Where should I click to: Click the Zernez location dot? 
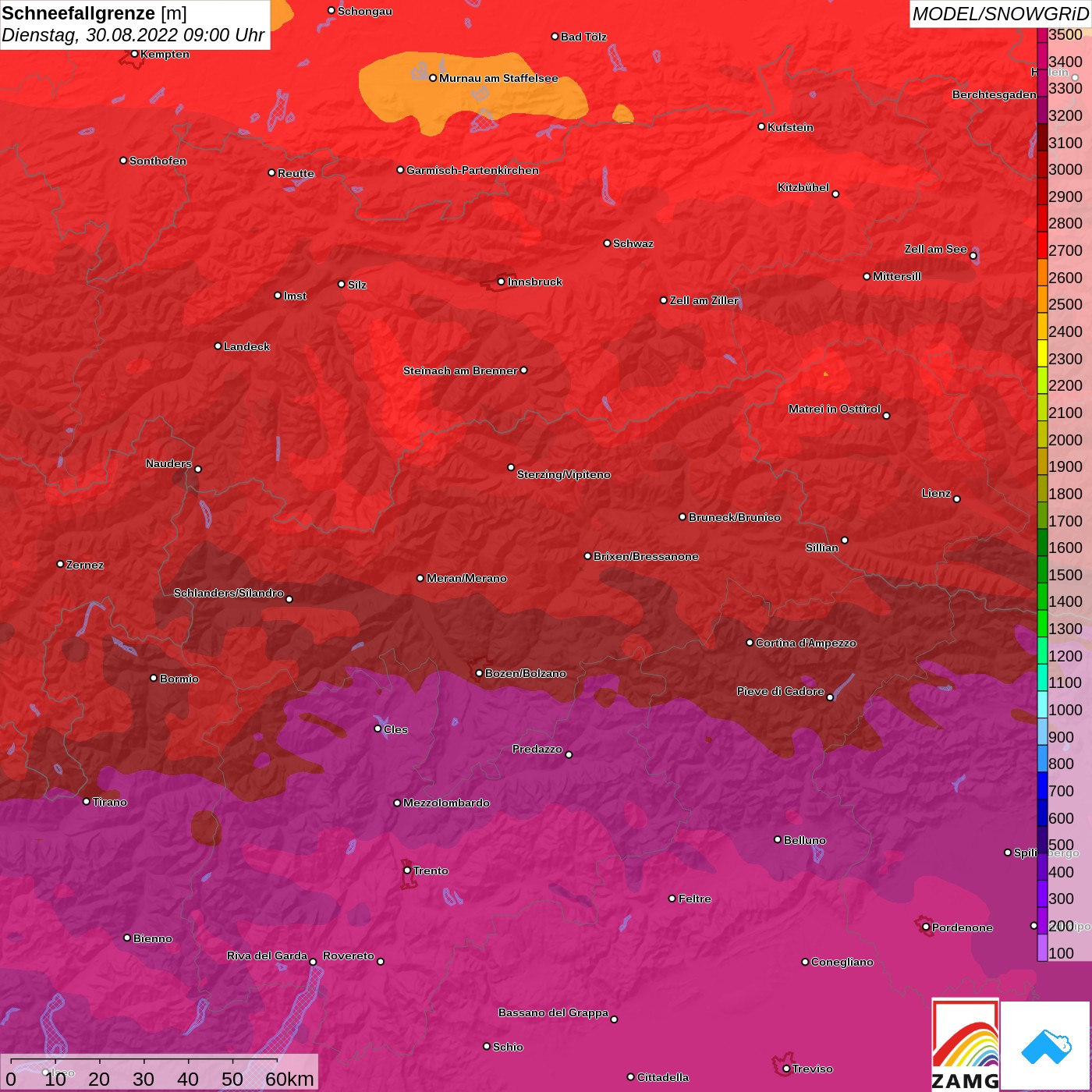[60, 564]
